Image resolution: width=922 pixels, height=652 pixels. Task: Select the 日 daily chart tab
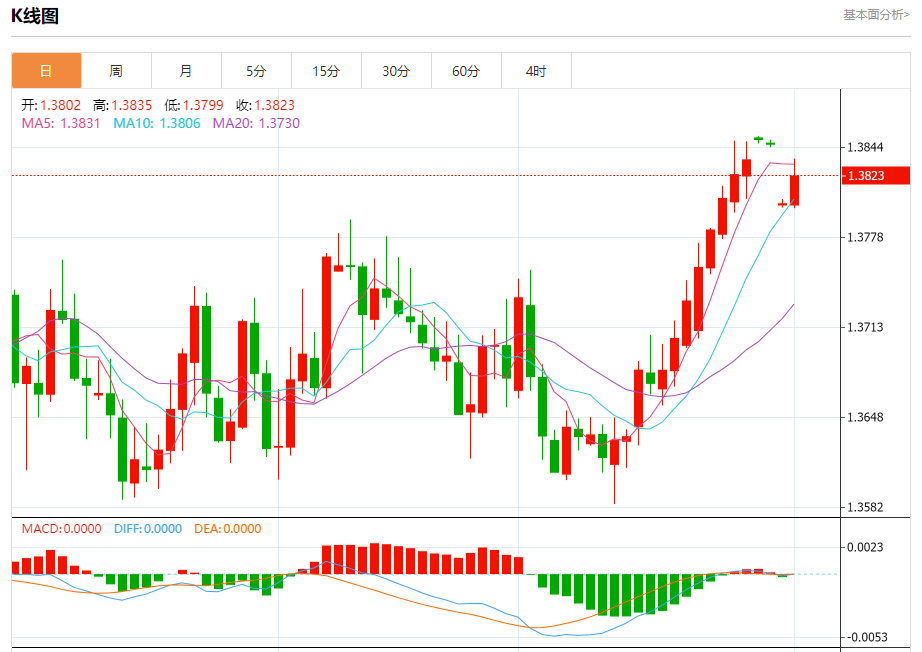tap(46, 71)
